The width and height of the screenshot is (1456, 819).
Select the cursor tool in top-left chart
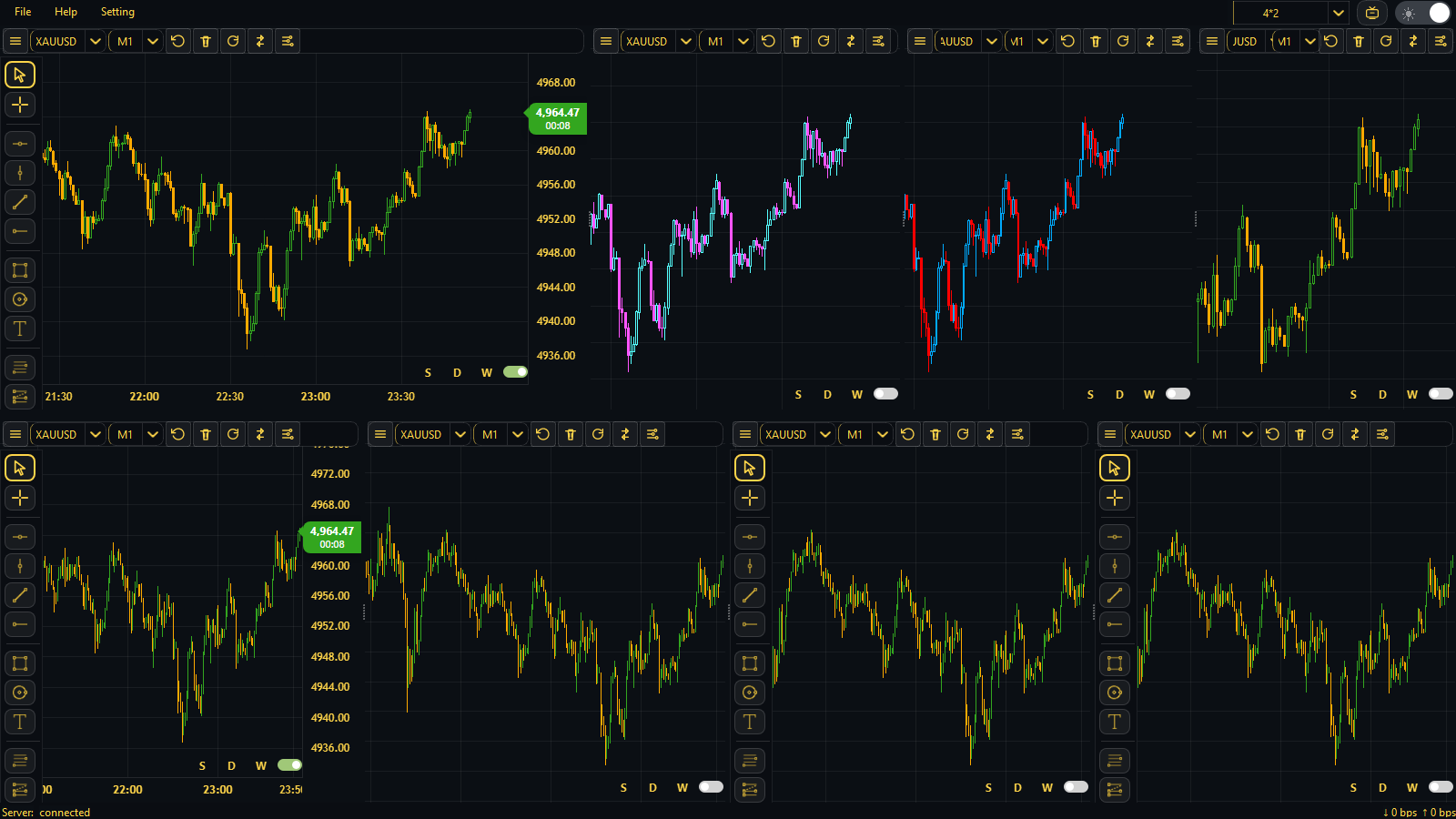coord(20,75)
